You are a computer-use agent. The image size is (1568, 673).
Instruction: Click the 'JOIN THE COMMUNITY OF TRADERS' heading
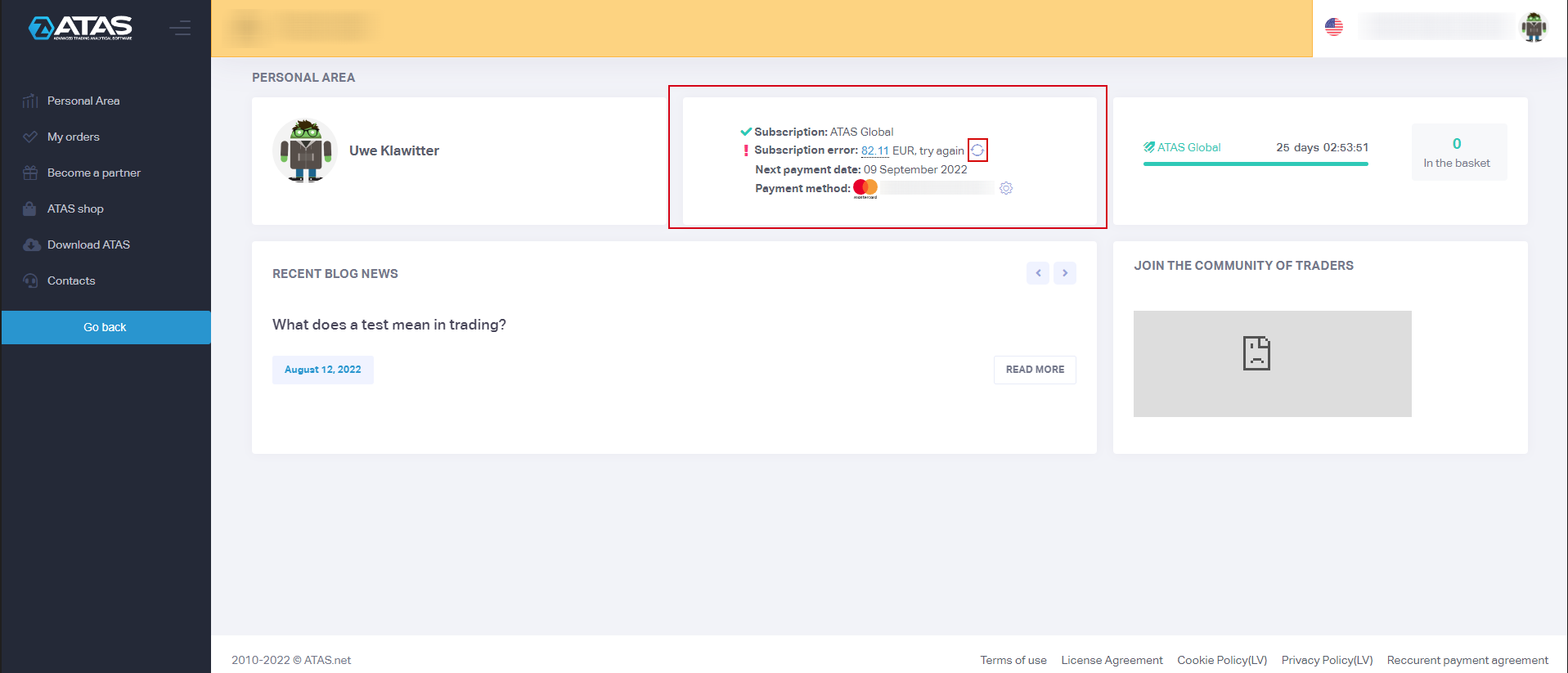1243,266
